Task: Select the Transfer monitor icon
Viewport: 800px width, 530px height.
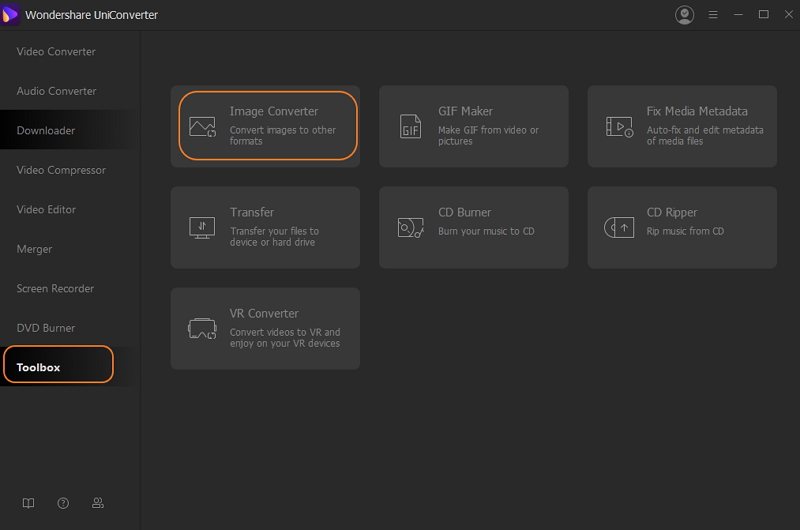Action: (202, 228)
